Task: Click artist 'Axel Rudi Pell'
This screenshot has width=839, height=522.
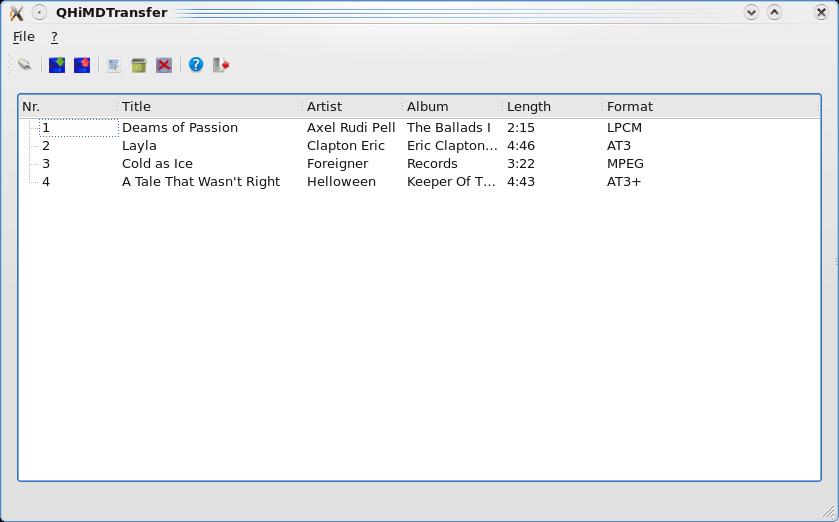Action: pos(351,128)
